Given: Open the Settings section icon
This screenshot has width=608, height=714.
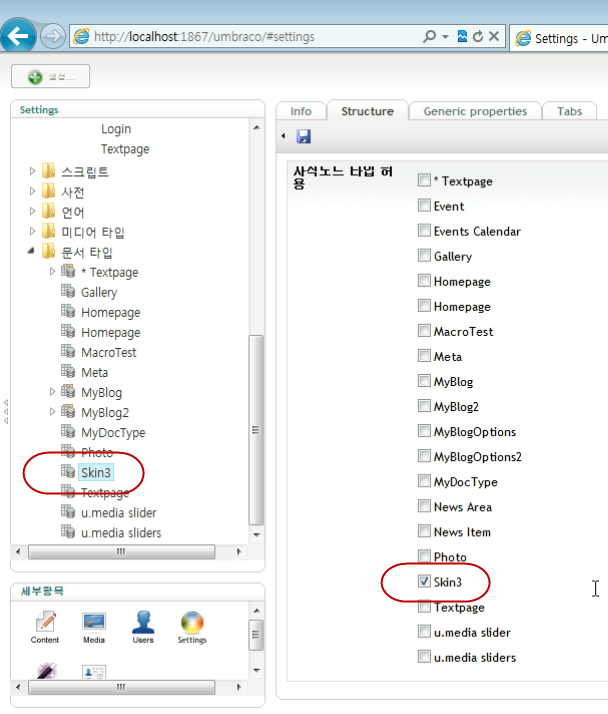Looking at the screenshot, I should coord(192,627).
